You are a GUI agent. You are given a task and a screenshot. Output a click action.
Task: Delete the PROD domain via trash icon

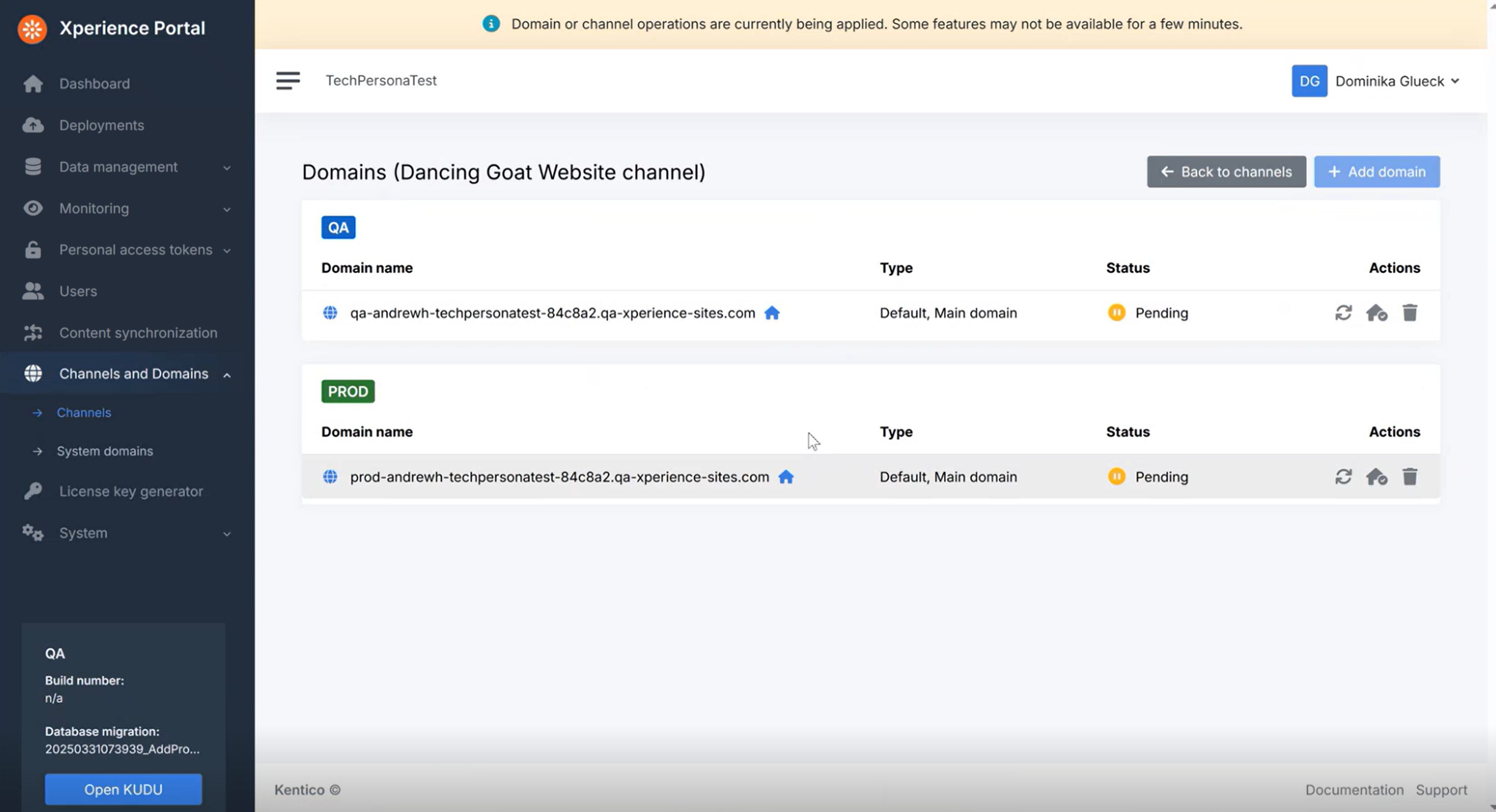coord(1410,477)
